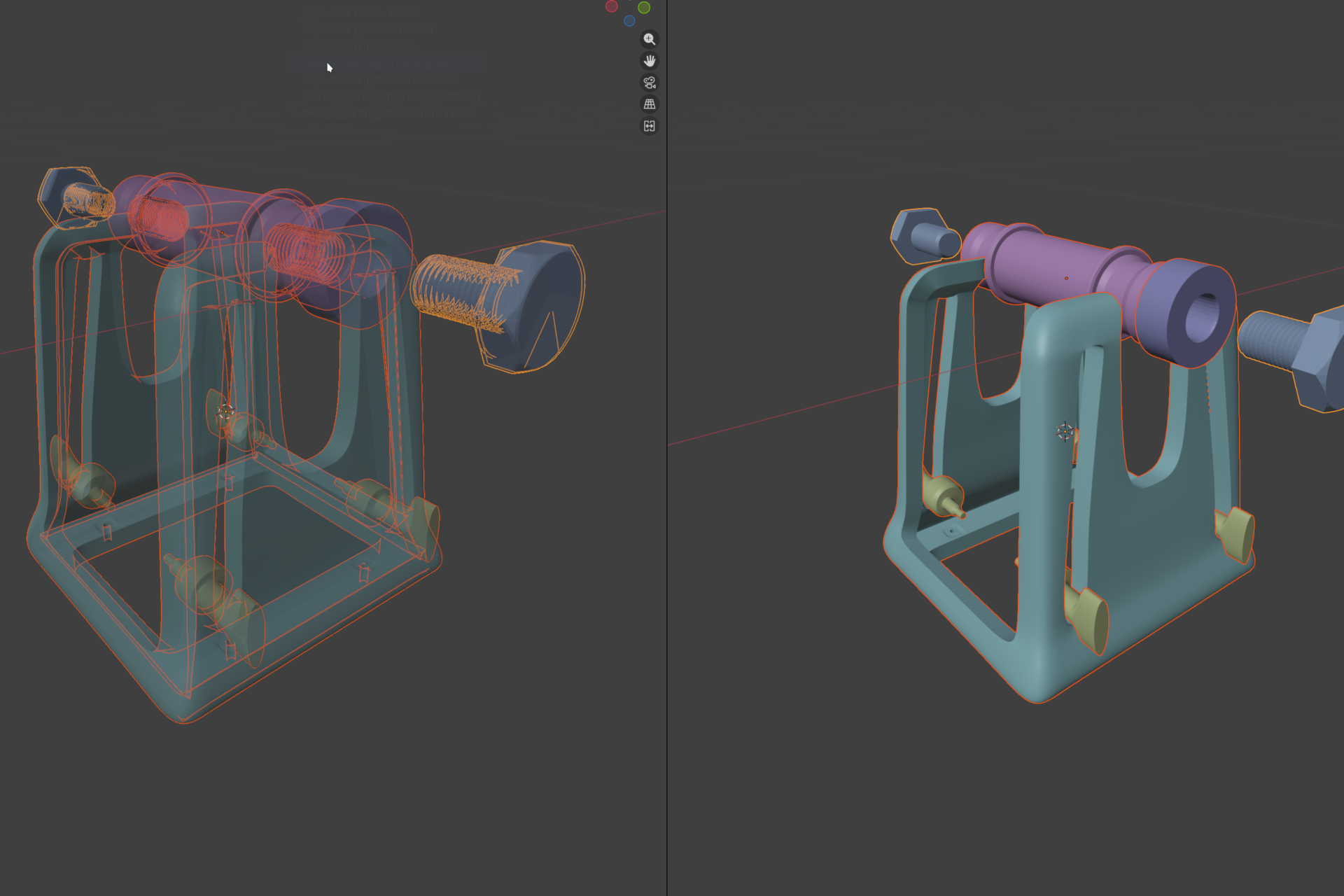Click the green Y axis gizmo circle
The image size is (1344, 896).
(x=644, y=8)
